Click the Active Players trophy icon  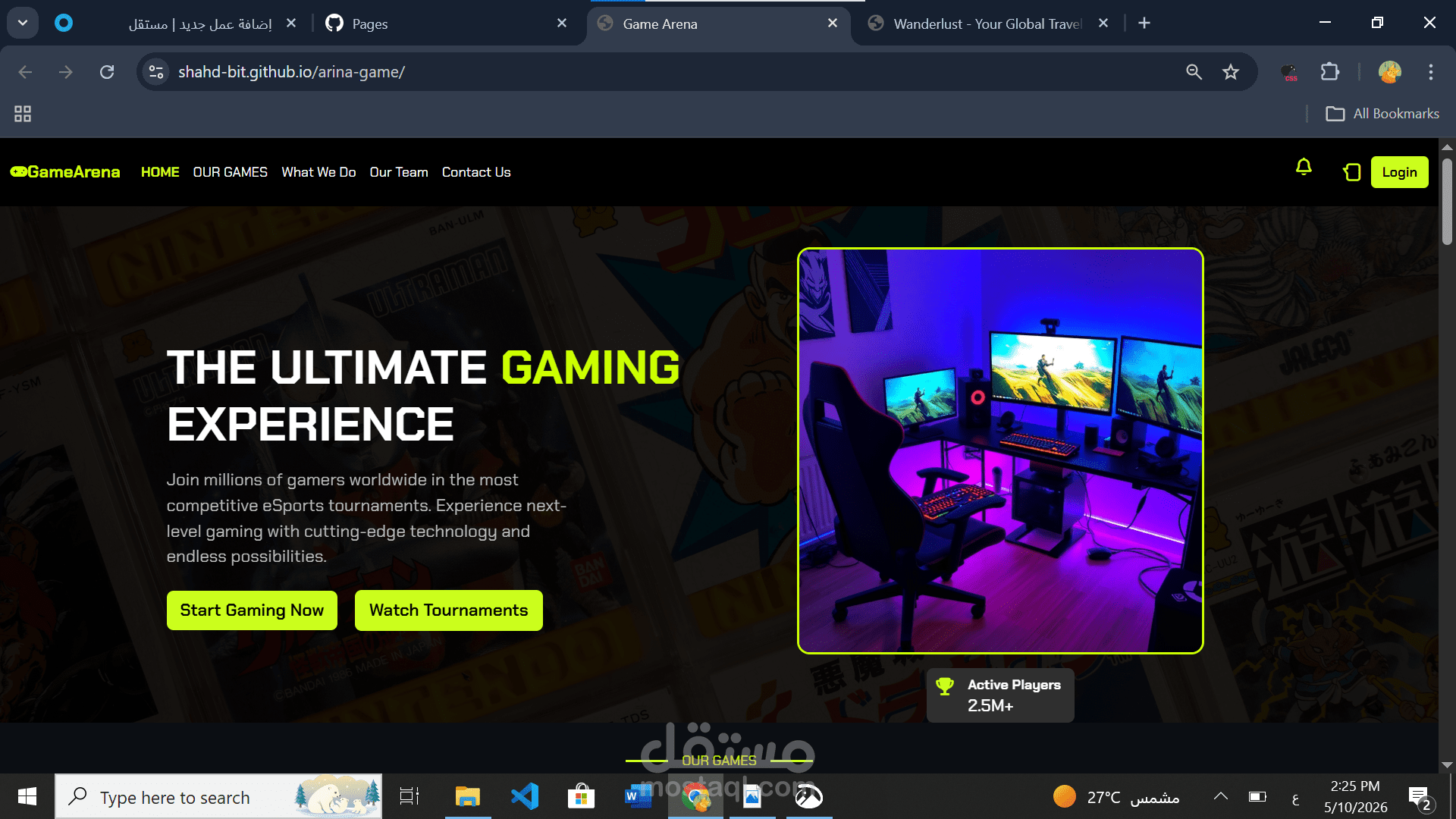coord(945,686)
